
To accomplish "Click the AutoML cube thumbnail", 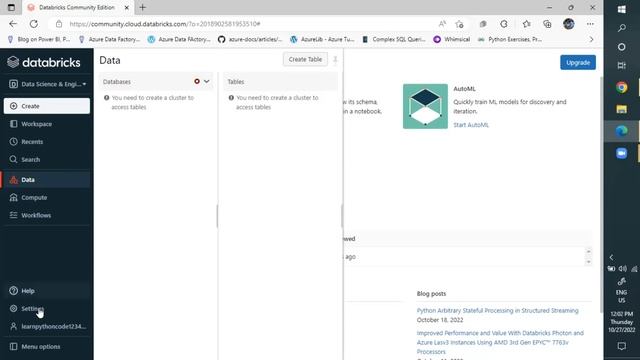I will tap(425, 106).
